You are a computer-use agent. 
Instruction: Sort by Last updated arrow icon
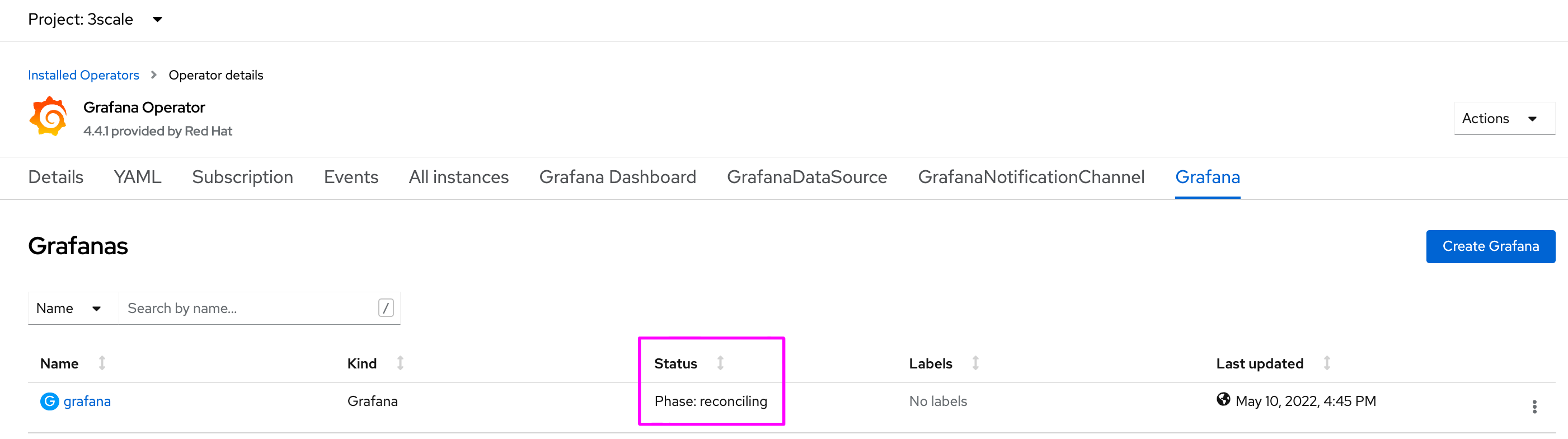click(x=1326, y=363)
